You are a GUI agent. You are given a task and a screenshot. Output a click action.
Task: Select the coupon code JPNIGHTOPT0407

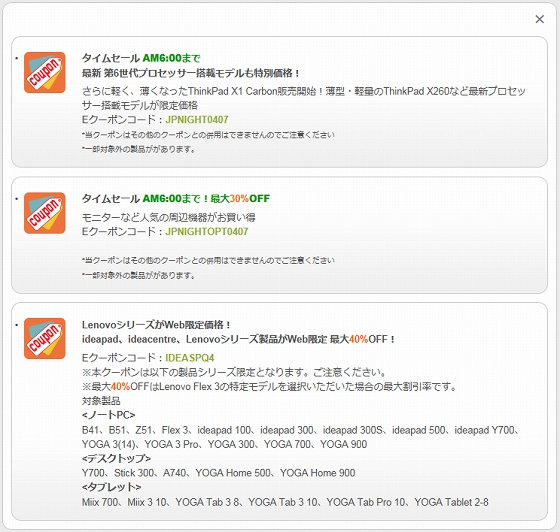(207, 231)
